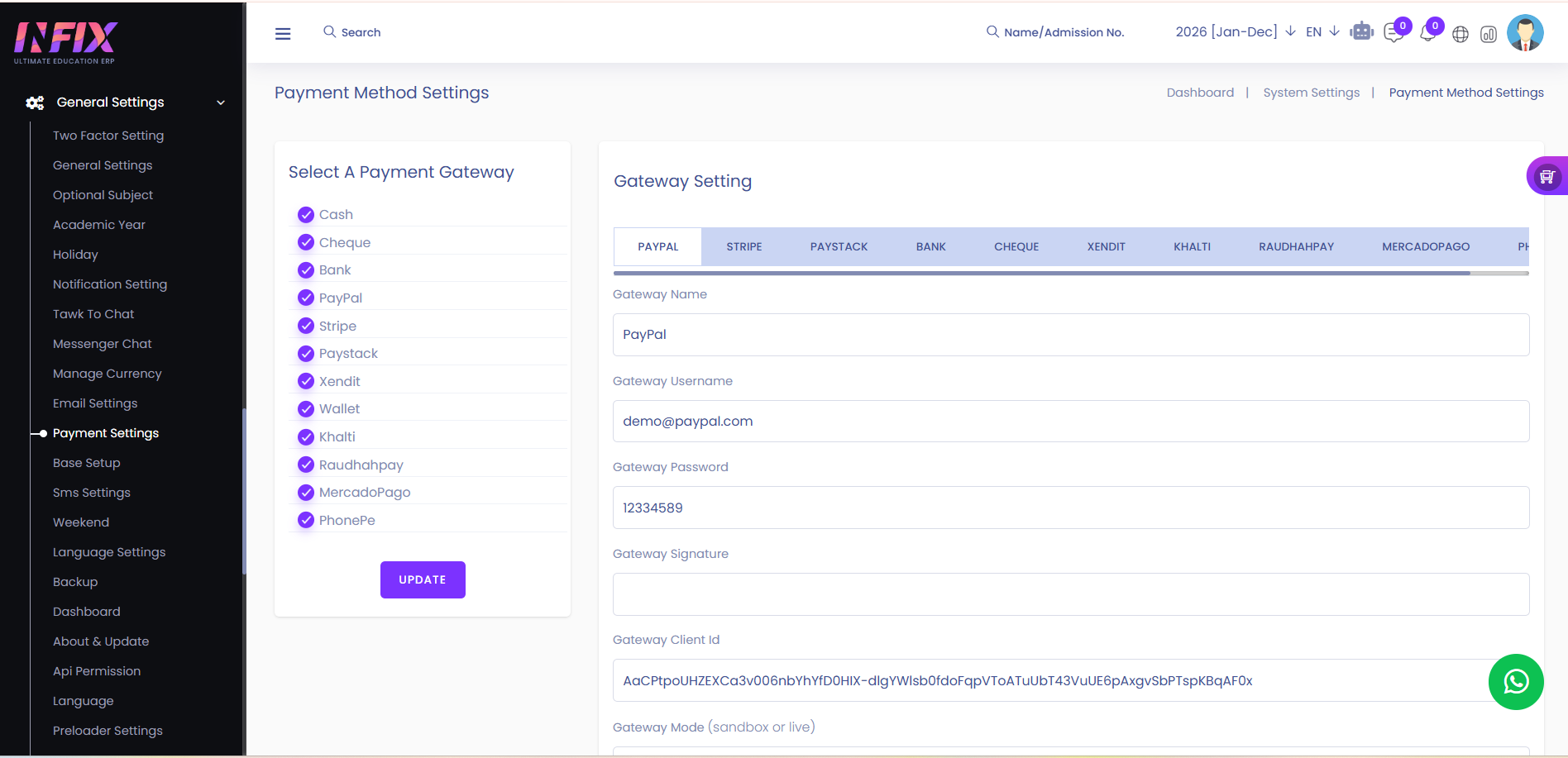This screenshot has height=758, width=1568.
Task: Switch to the KHALTI tab
Action: [1193, 246]
